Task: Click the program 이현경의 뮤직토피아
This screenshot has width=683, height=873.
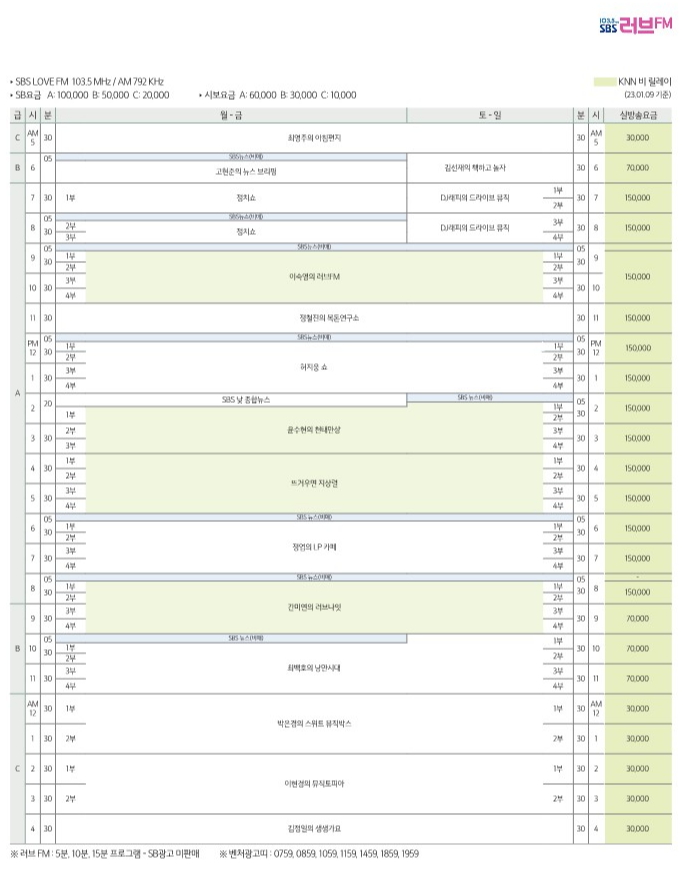Action: point(314,783)
